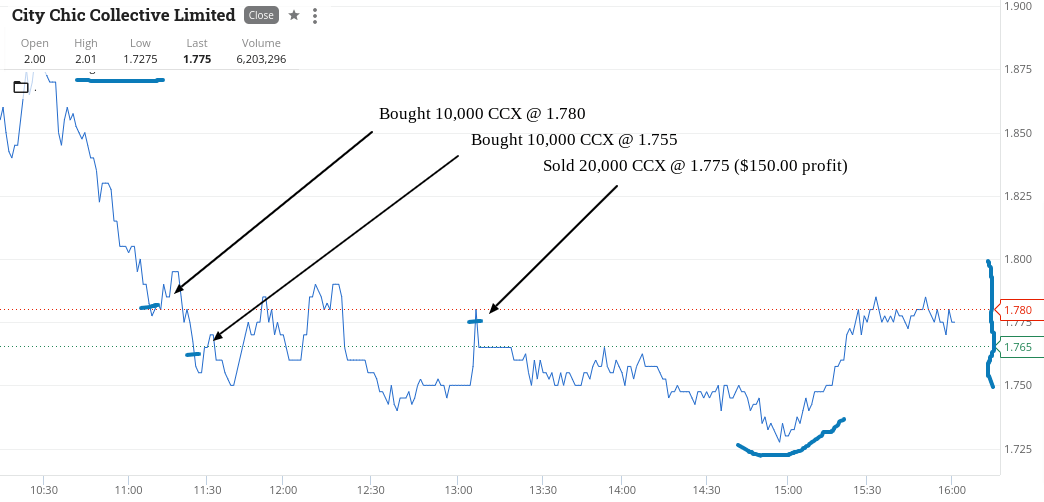Image resolution: width=1044 pixels, height=502 pixels.
Task: Click the folder icon below the stats
Action: coord(21,87)
